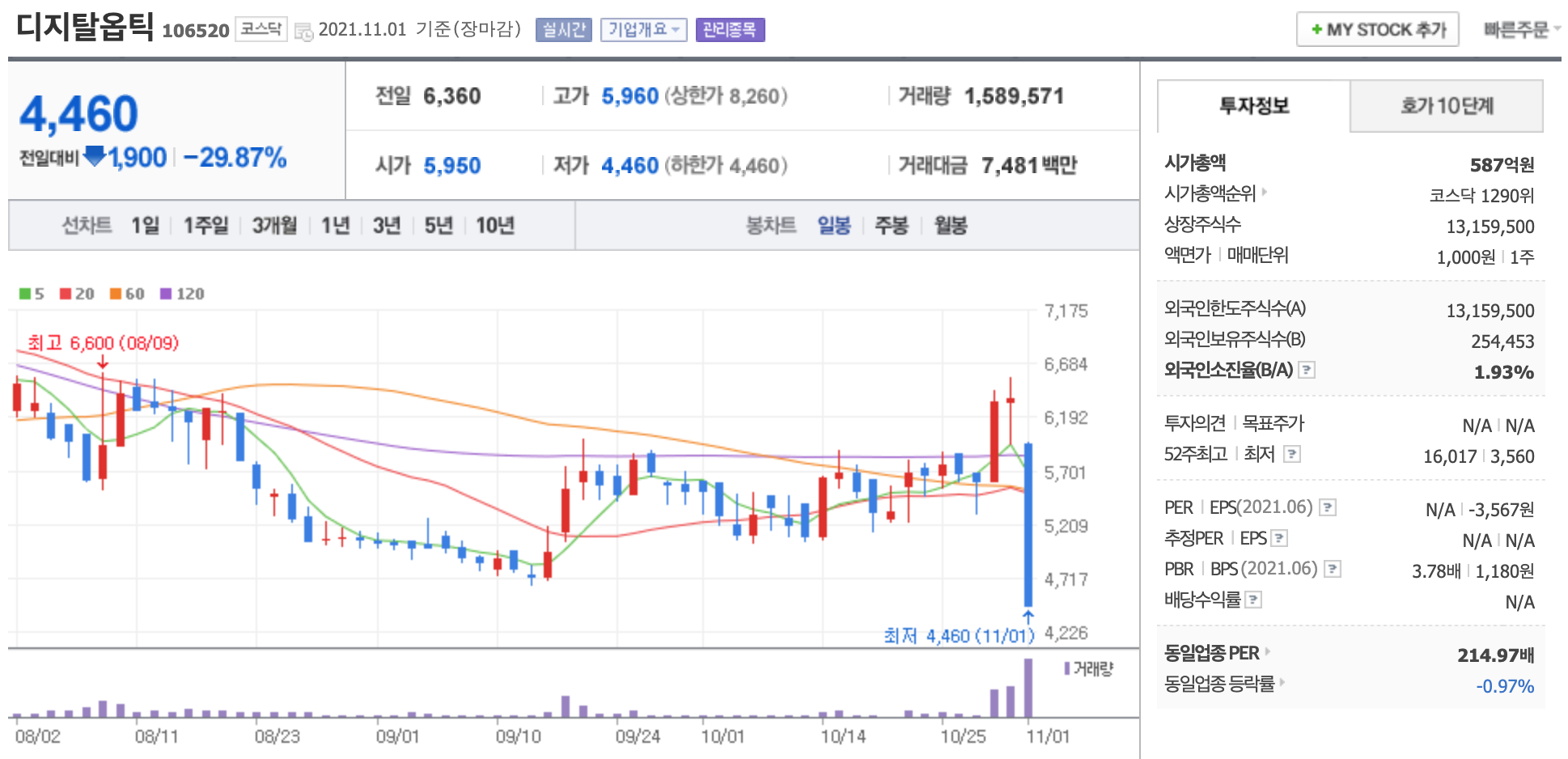Image resolution: width=1568 pixels, height=759 pixels.
Task: Click the 거래량 volume legend marker
Action: [1088, 668]
